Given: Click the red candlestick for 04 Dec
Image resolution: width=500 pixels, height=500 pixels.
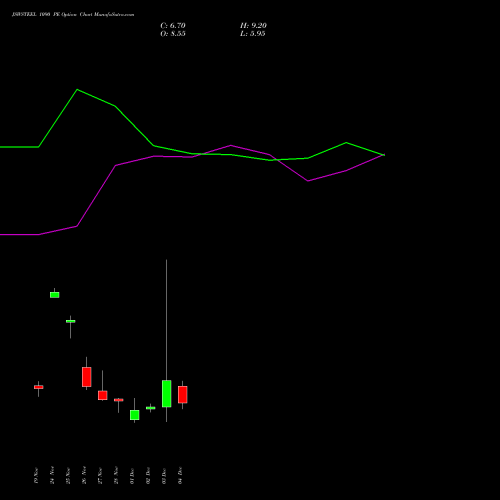Looking at the screenshot, I should pyautogui.click(x=183, y=395).
